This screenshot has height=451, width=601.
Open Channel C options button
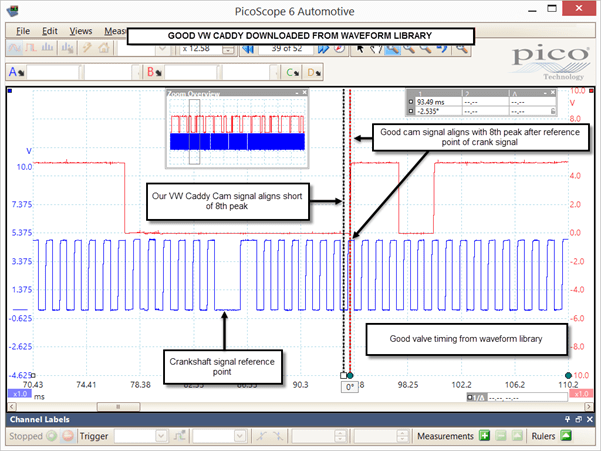pos(292,72)
